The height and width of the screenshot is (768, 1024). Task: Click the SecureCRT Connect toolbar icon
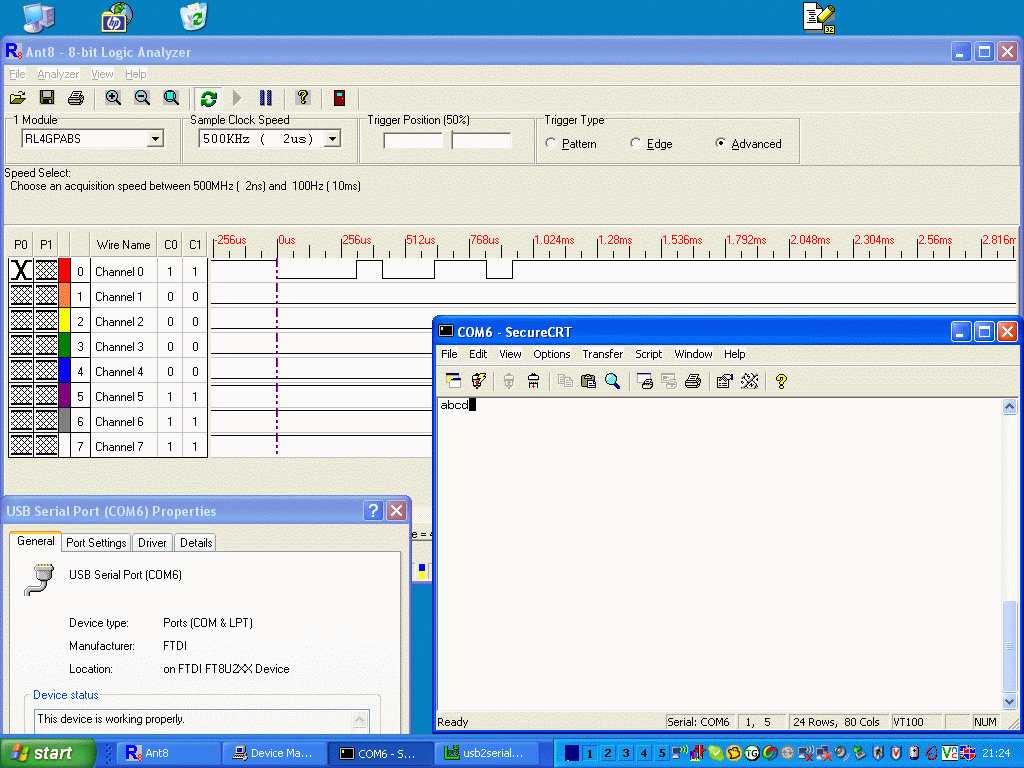coord(453,381)
